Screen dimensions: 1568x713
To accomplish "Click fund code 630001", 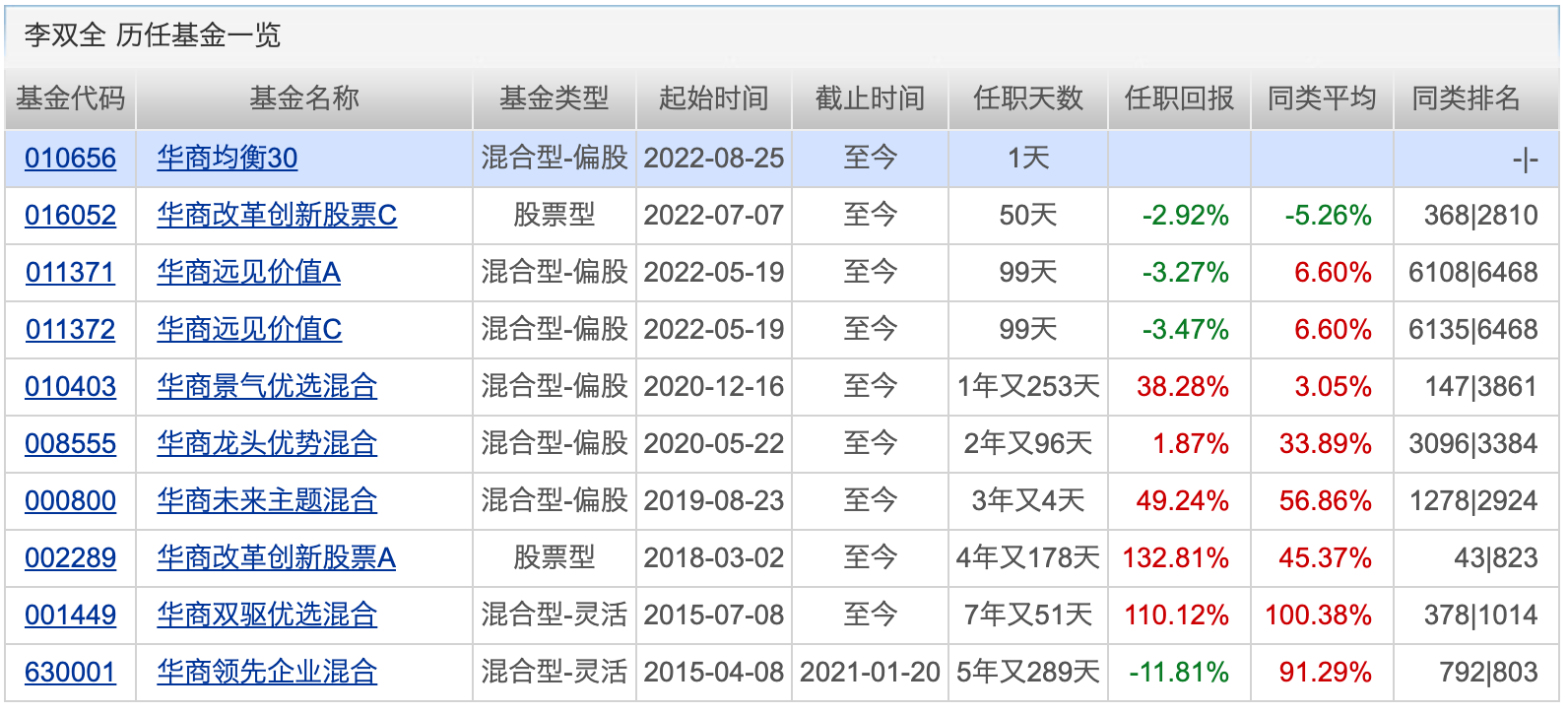I will (x=70, y=673).
